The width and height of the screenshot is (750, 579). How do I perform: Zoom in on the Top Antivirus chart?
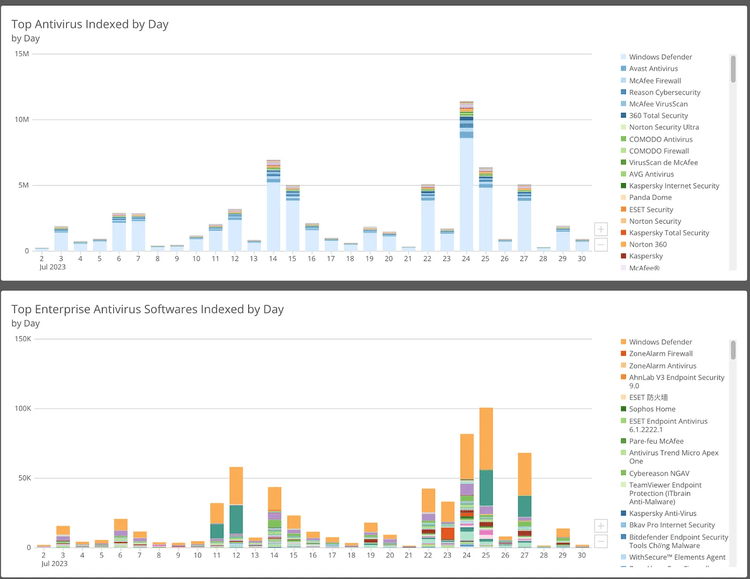coord(600,229)
